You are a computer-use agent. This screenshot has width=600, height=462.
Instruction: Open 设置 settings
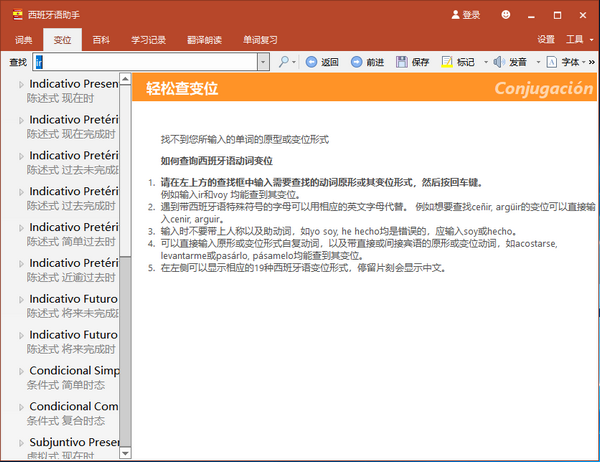coord(545,40)
